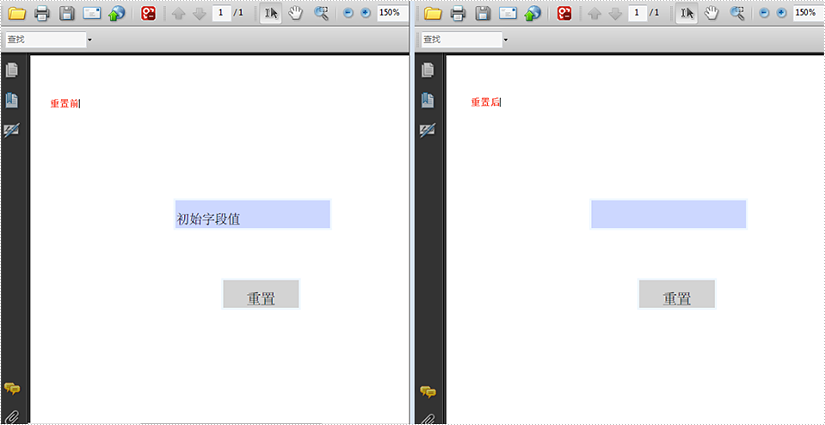Expand the 查找 dropdown arrow in left window

(x=89, y=40)
